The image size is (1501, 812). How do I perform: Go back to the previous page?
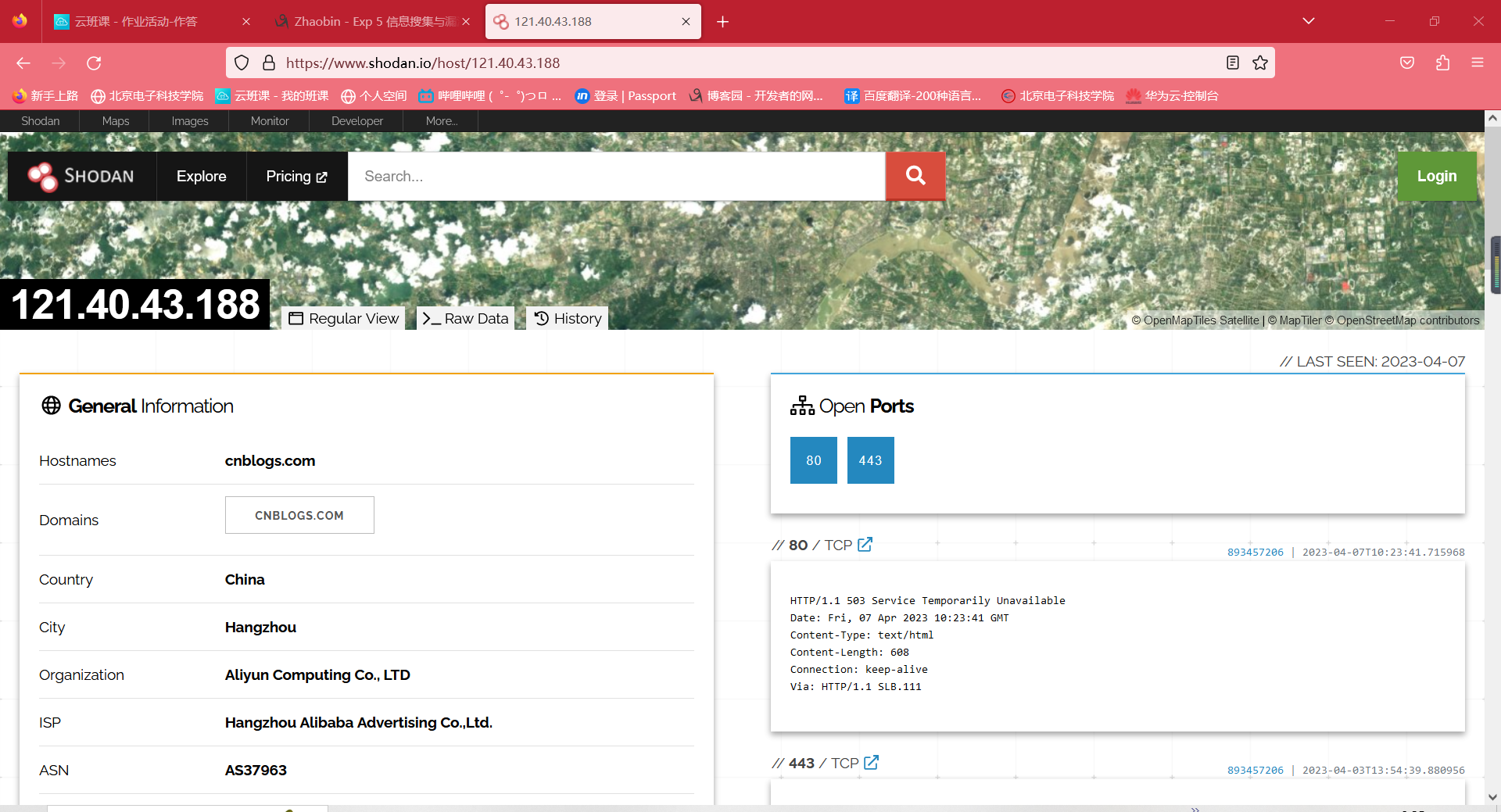pos(23,63)
